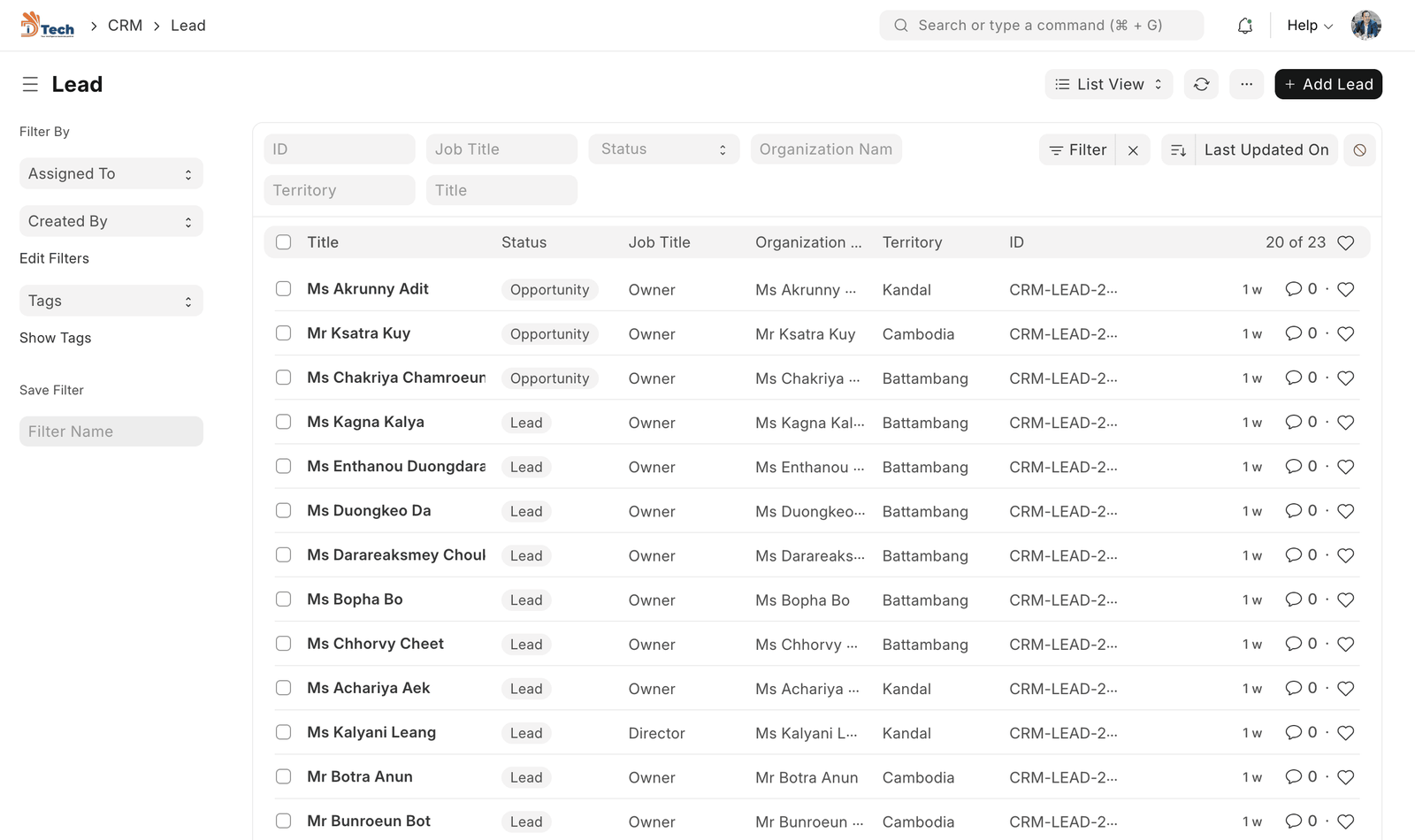Viewport: 1415px width, 840px height.
Task: Check the Ms Kagna Kalya row checkbox
Action: (x=283, y=422)
